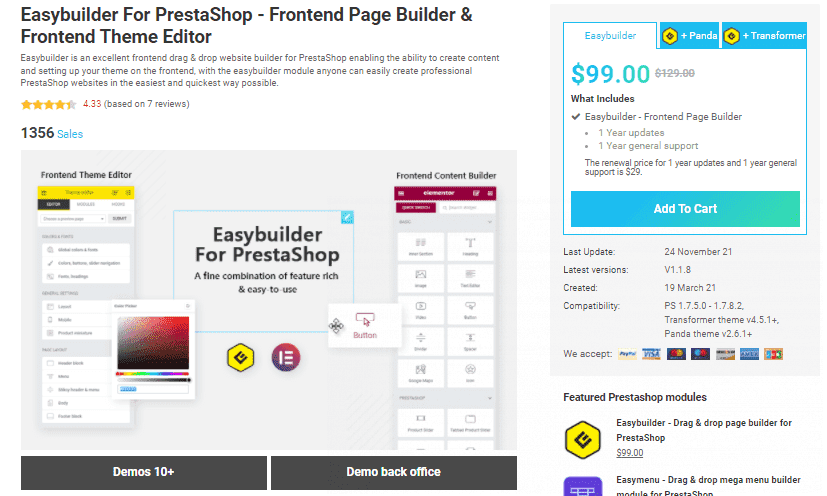Image resolution: width=827 pixels, height=496 pixels.
Task: Click the Demo back office button
Action: 393,472
